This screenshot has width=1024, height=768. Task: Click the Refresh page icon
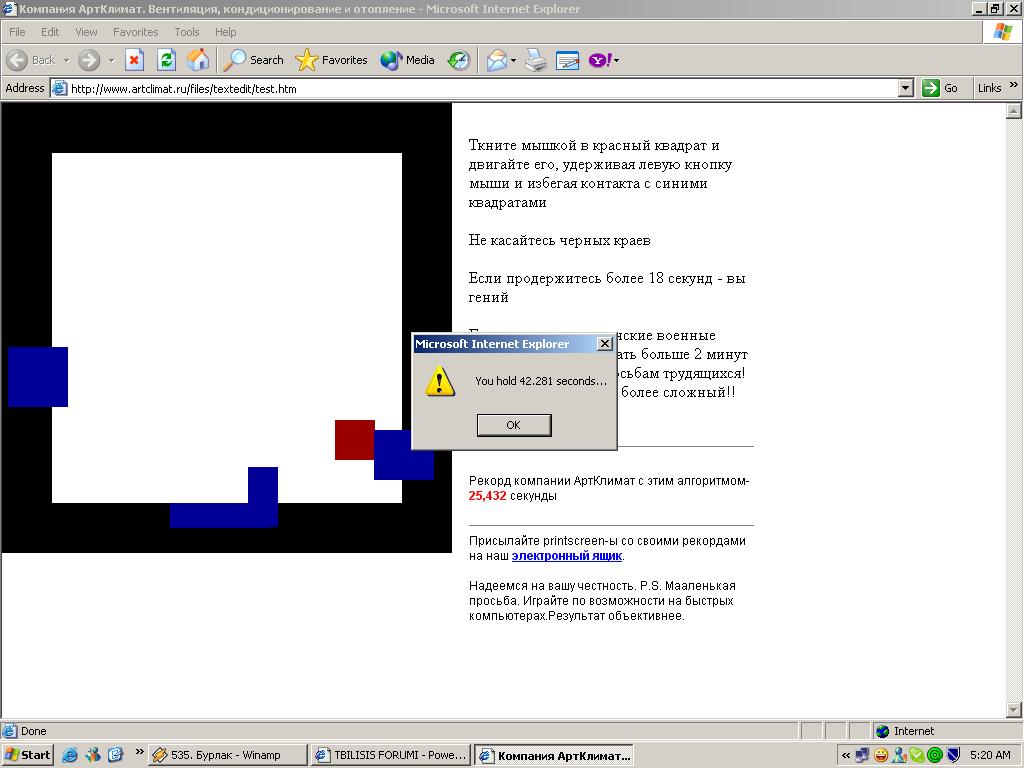(166, 60)
